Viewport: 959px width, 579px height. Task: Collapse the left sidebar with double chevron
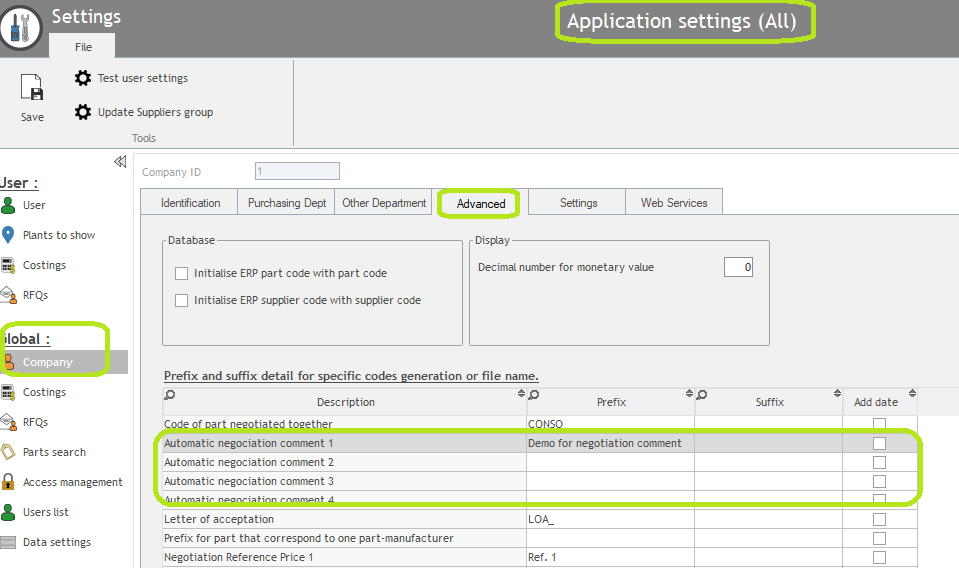pyautogui.click(x=120, y=162)
